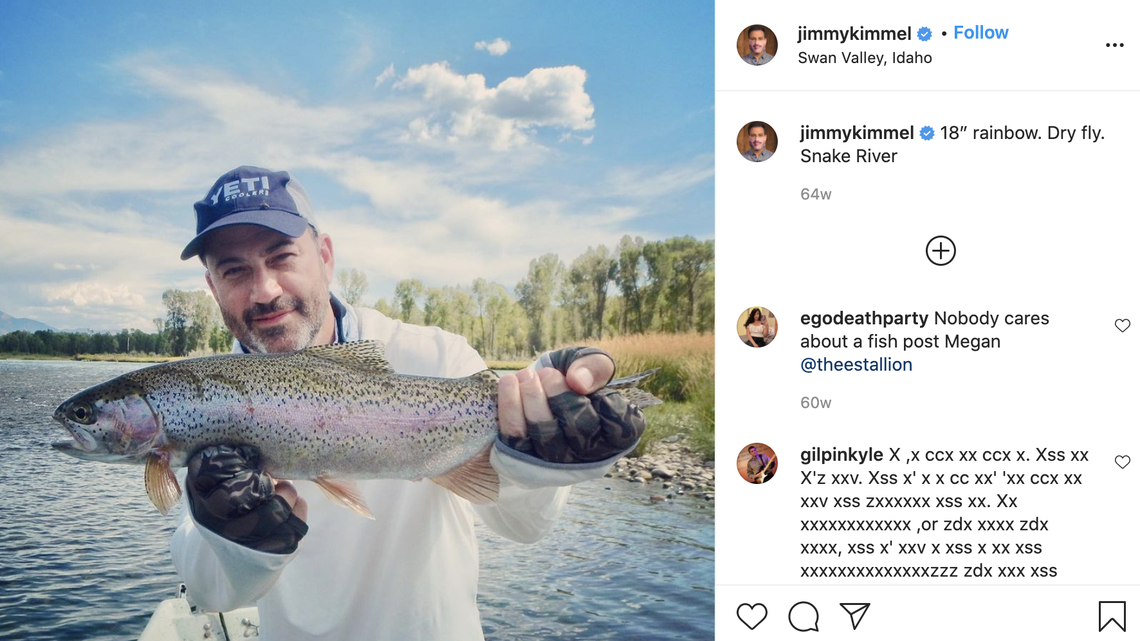Image resolution: width=1140 pixels, height=641 pixels.
Task: Follow jimmykimmel
Action: click(980, 33)
